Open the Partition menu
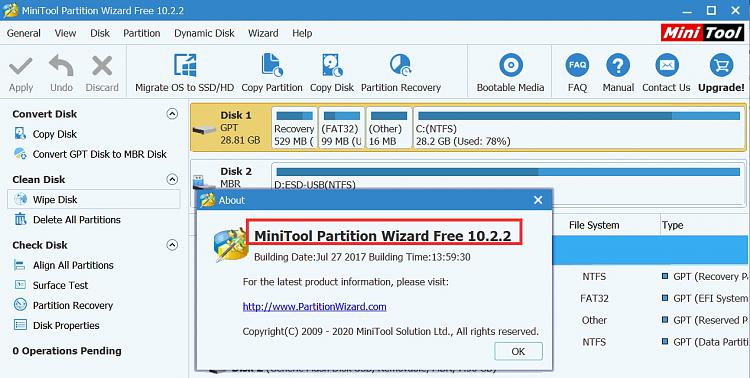This screenshot has width=750, height=378. tap(142, 33)
